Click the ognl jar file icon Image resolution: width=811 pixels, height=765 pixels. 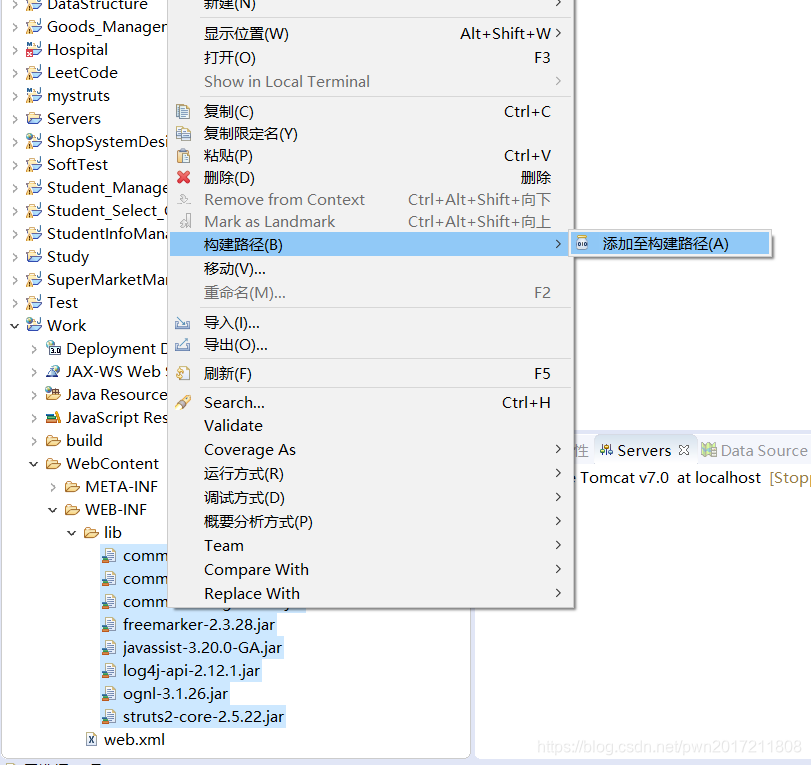click(x=109, y=694)
